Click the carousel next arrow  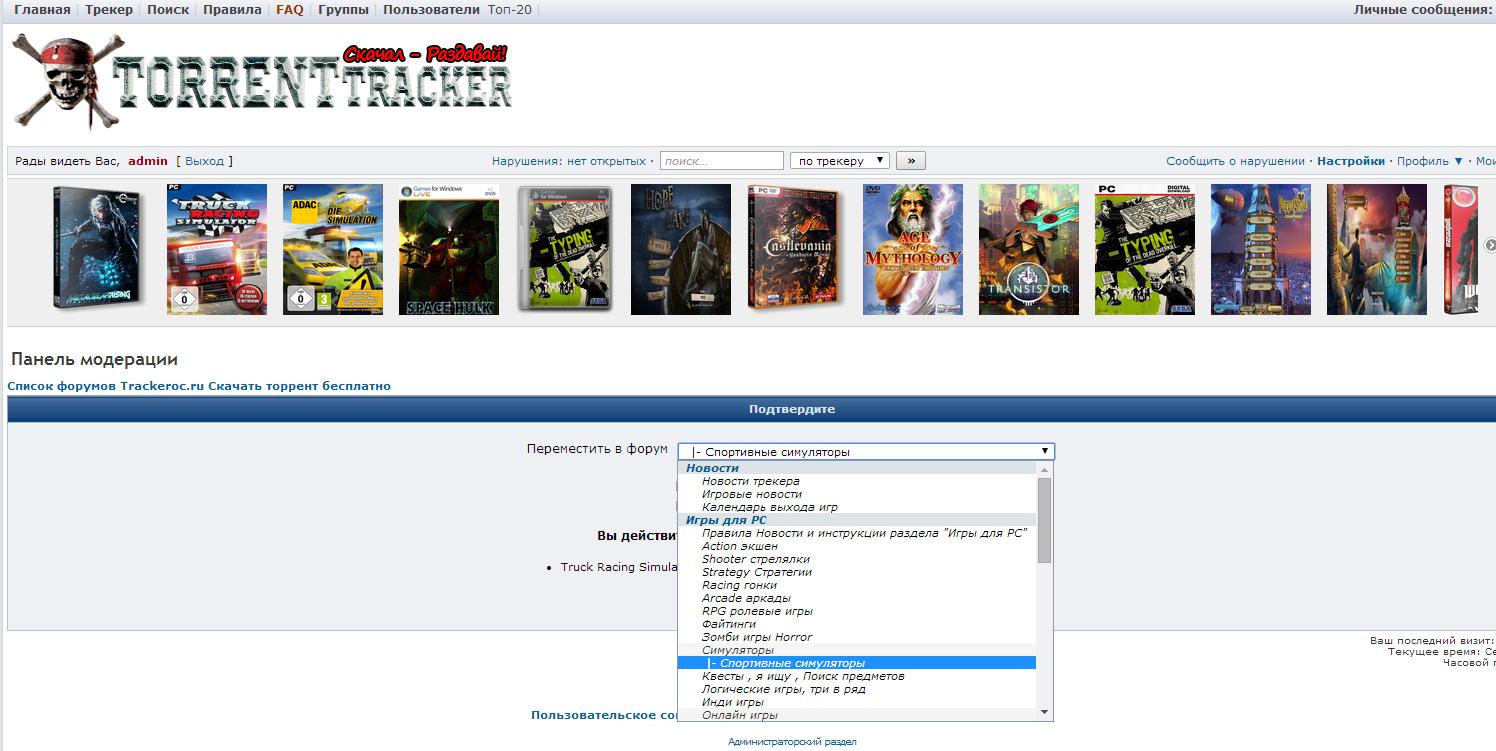[x=1489, y=245]
